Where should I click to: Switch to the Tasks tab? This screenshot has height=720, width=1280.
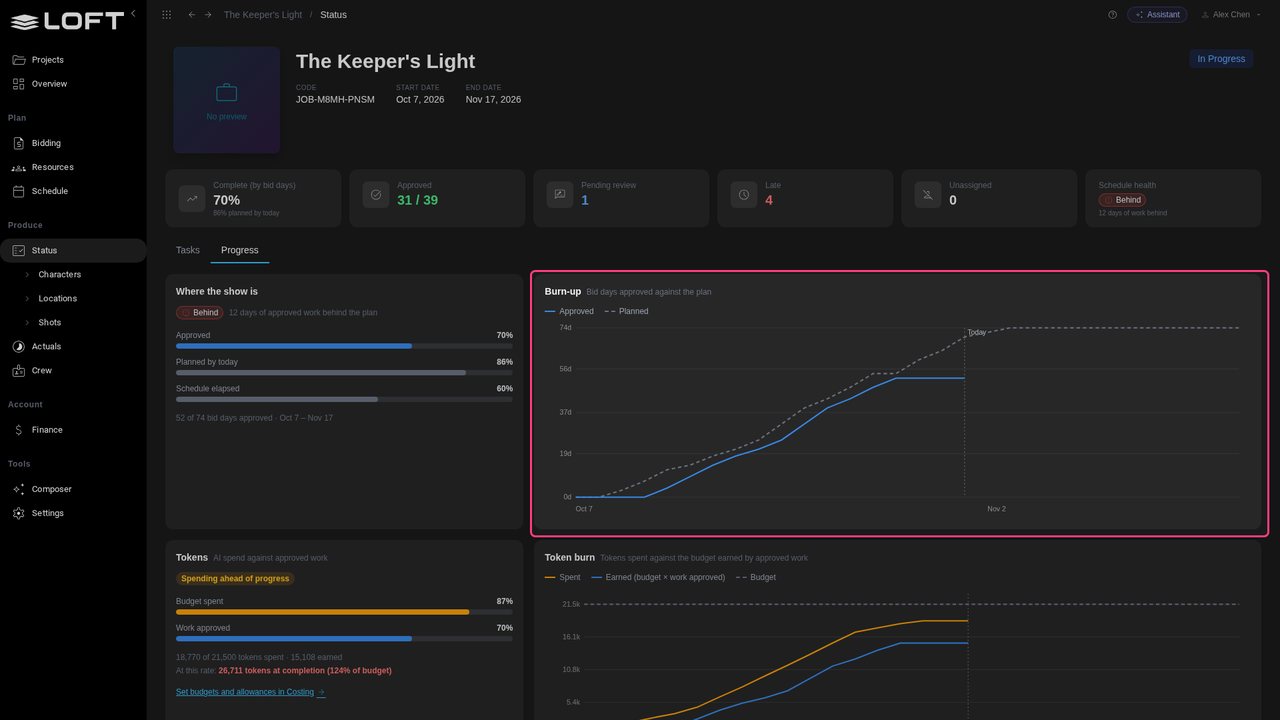click(188, 250)
